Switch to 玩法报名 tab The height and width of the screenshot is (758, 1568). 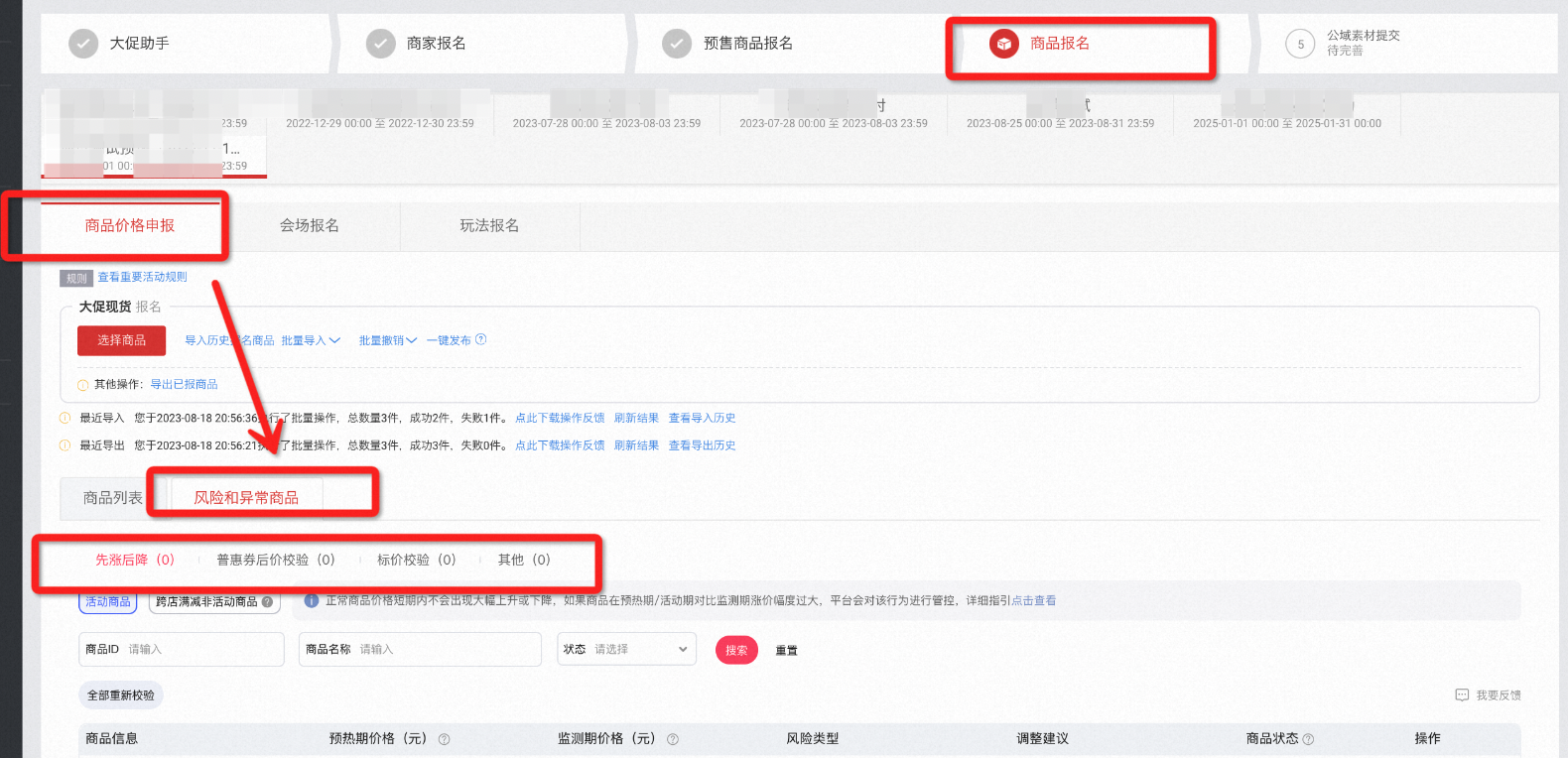click(x=489, y=226)
